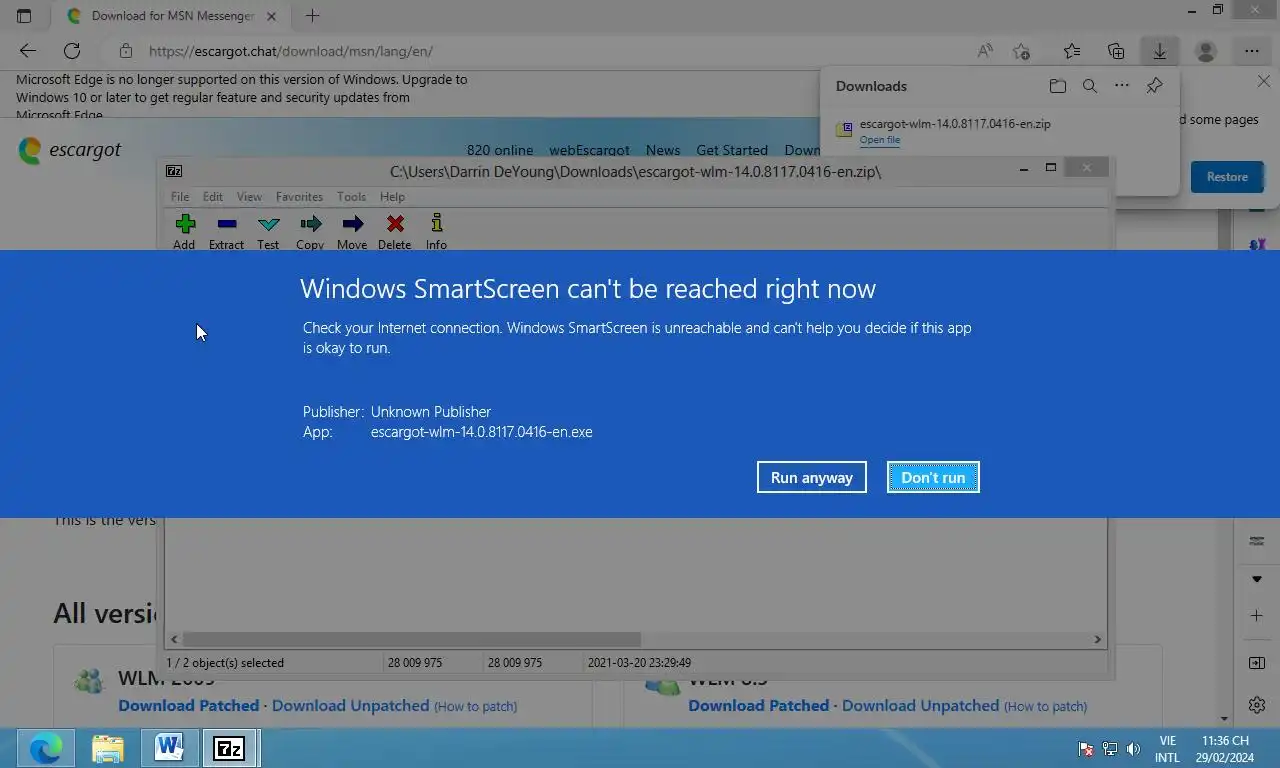
Task: Click Test icon in 7-Zip toolbar
Action: [268, 224]
